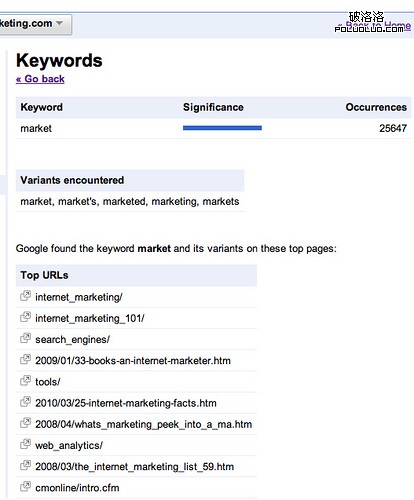Open the web_analytics/ URL
The height and width of the screenshot is (500, 414).
click(69, 446)
